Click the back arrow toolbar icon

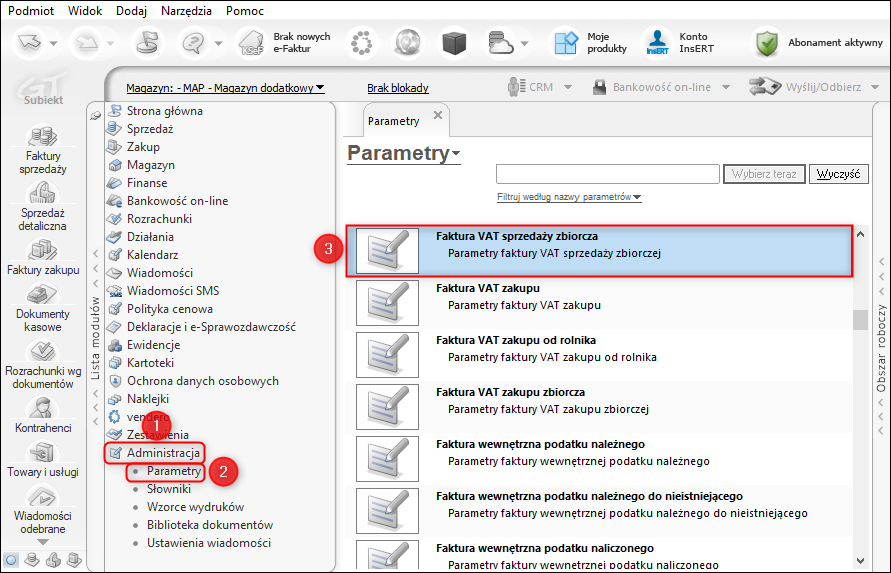click(x=31, y=43)
